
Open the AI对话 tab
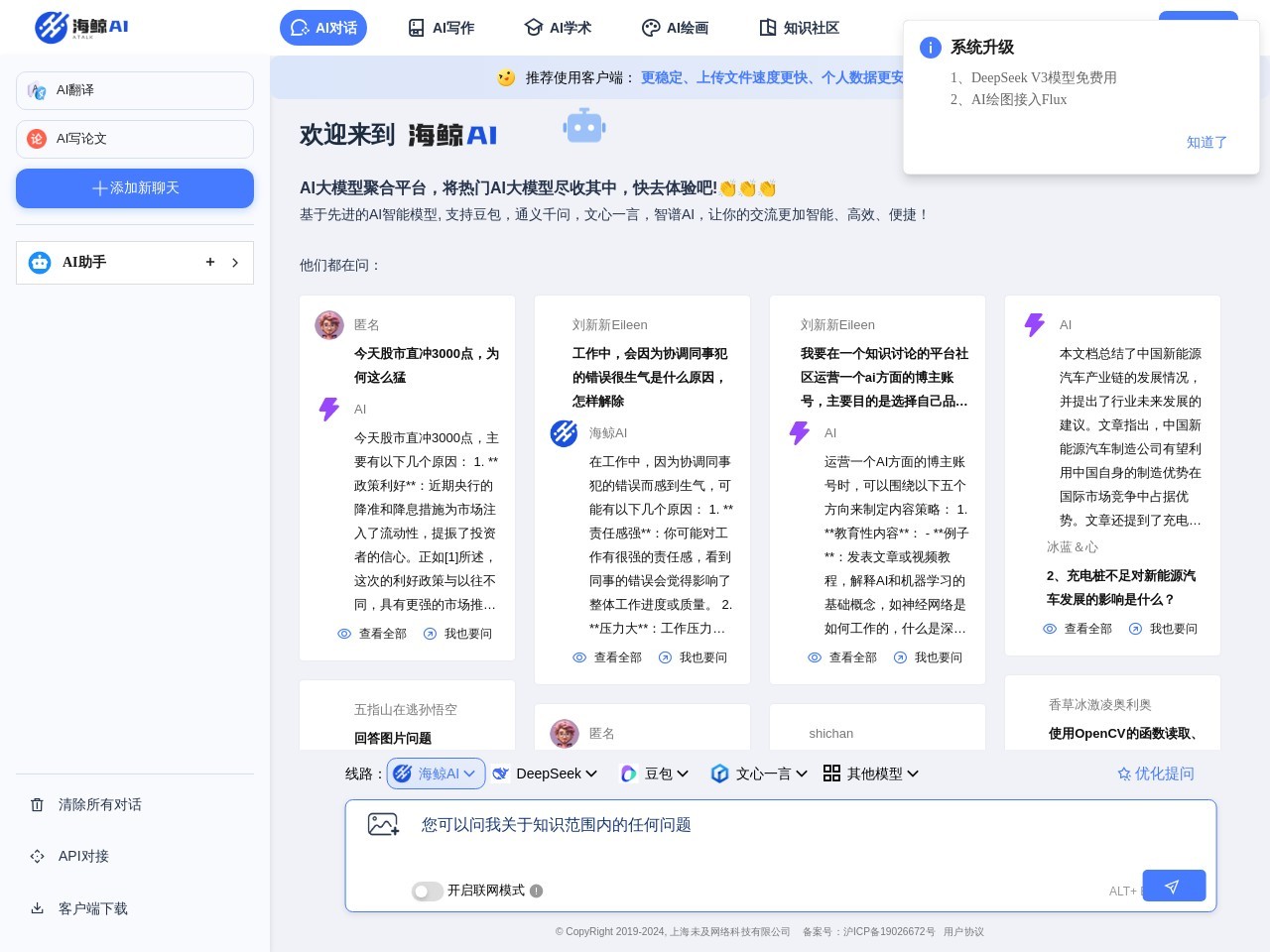point(323,28)
